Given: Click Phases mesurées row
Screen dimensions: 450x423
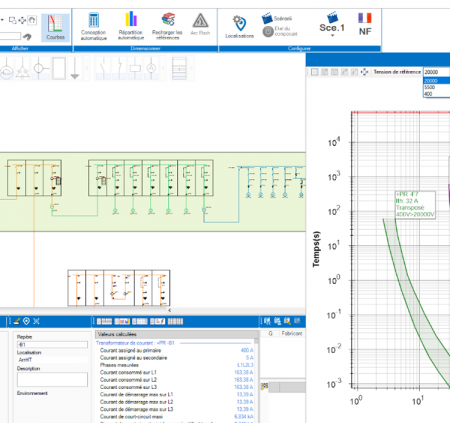Looking at the screenshot, I should [176, 365].
